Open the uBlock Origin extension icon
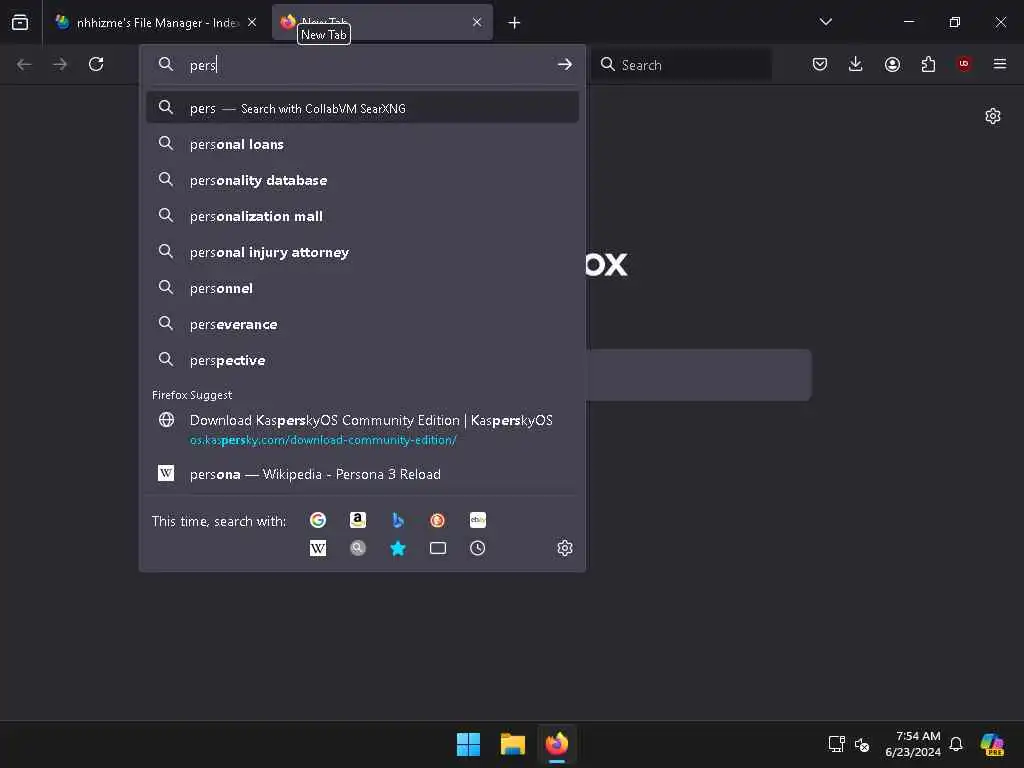This screenshot has height=768, width=1024. 964,64
